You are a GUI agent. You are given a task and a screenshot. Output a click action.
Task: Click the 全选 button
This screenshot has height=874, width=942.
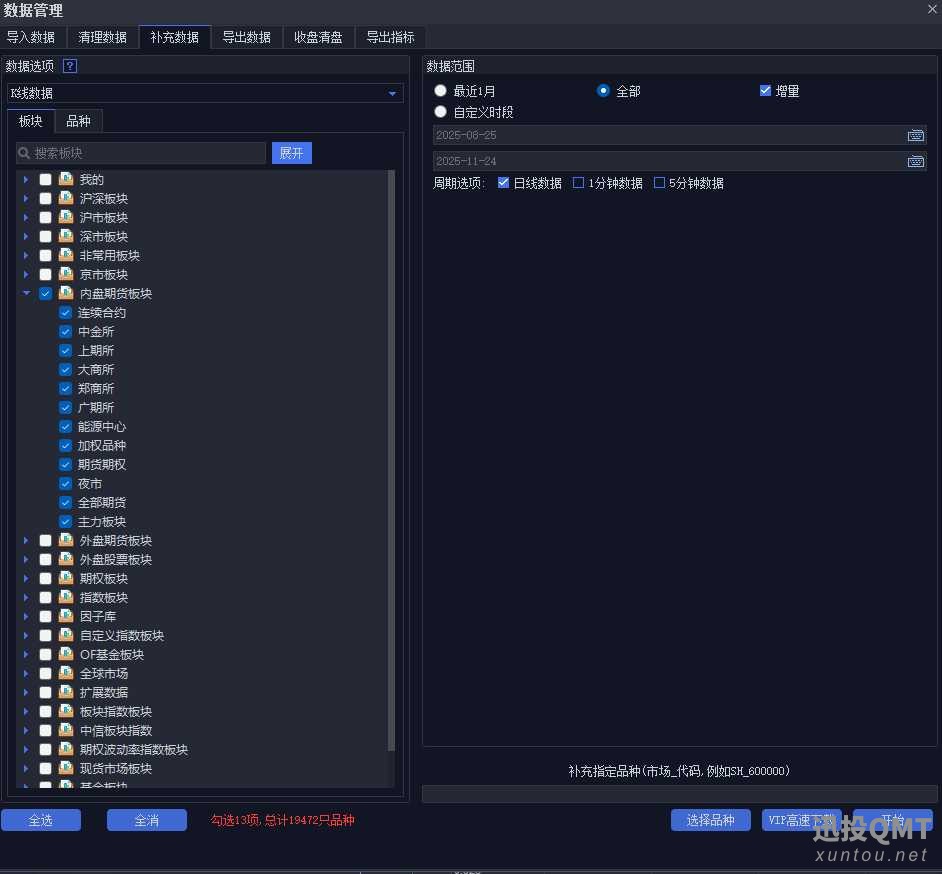[x=41, y=820]
